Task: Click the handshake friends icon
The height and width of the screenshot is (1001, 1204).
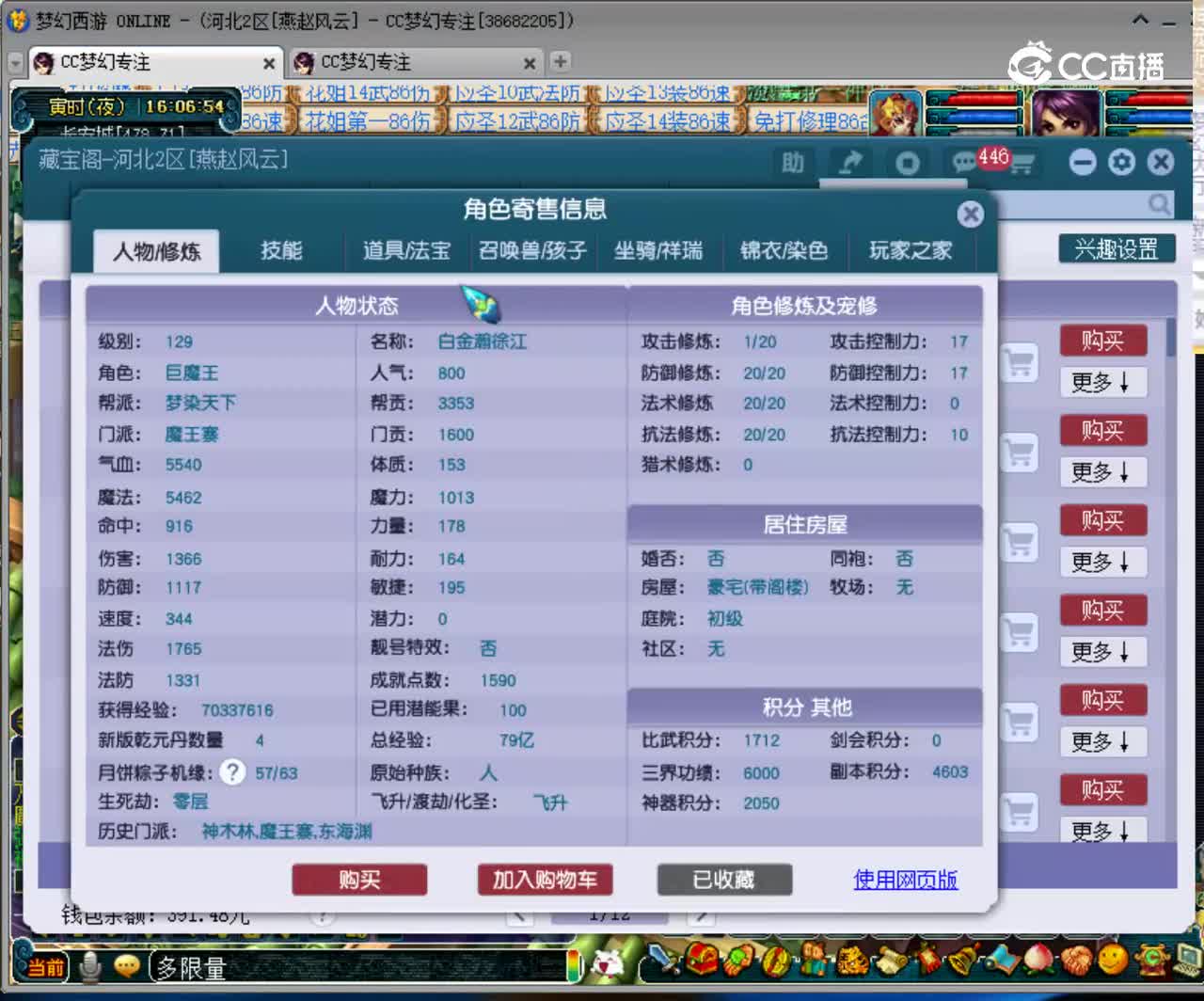Action: [x=1077, y=960]
